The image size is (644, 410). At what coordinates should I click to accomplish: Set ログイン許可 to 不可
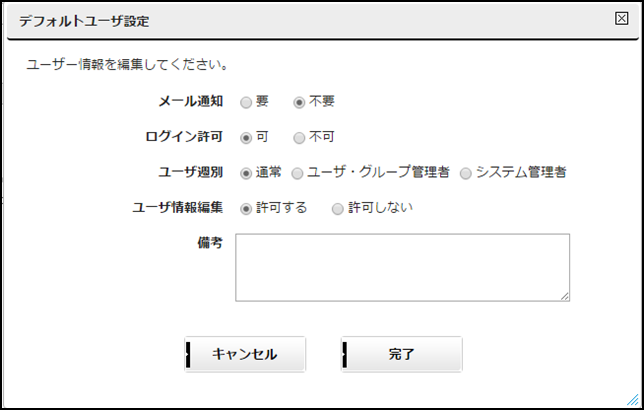coord(299,138)
